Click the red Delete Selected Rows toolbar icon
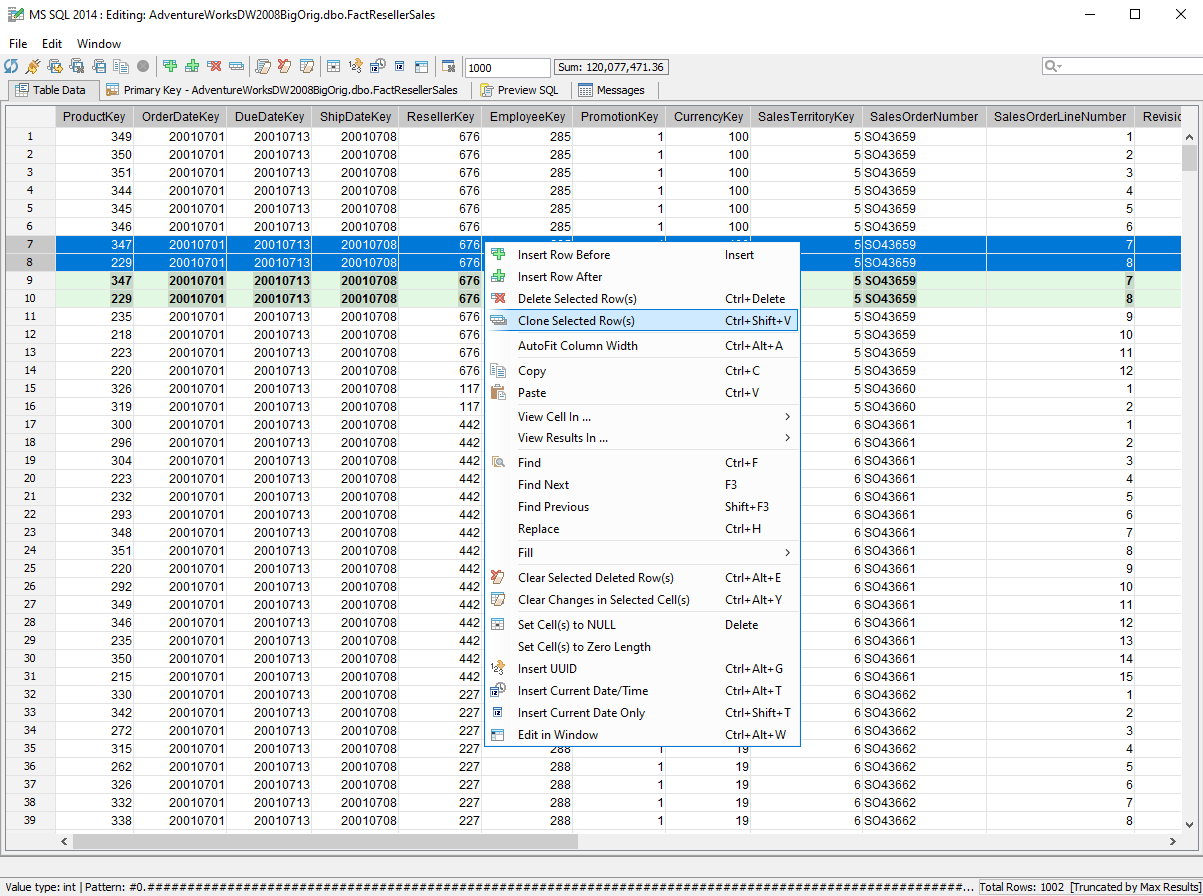Image resolution: width=1203 pixels, height=896 pixels. 214,66
